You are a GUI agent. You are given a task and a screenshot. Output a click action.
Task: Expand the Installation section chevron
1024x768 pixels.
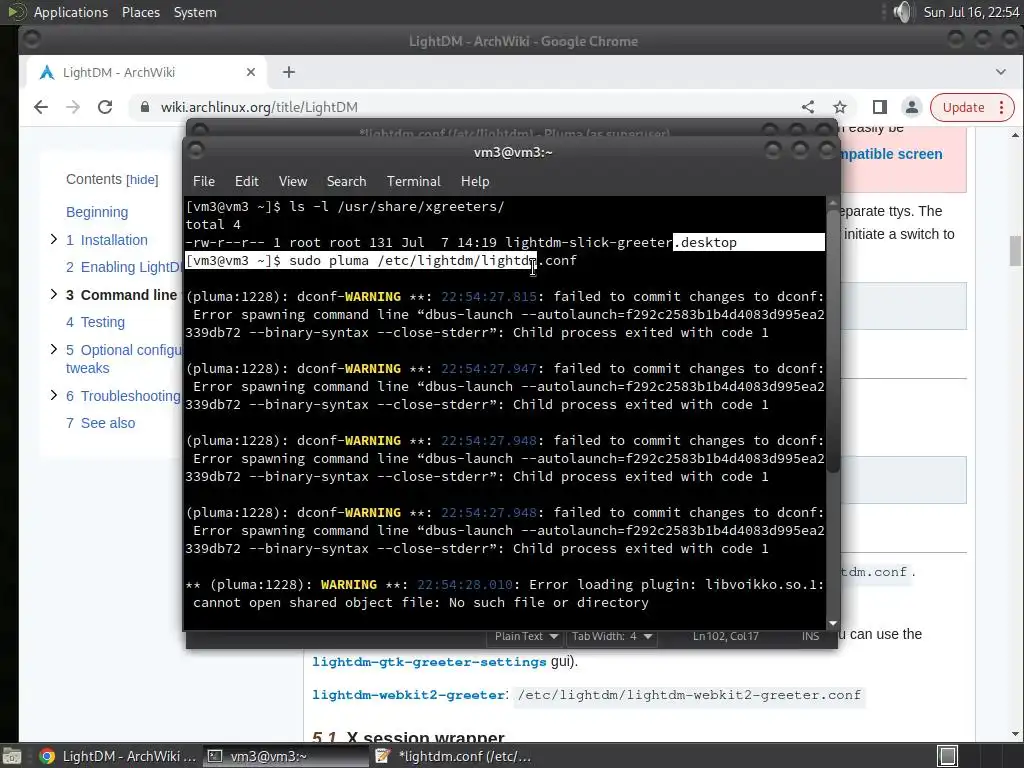54,240
